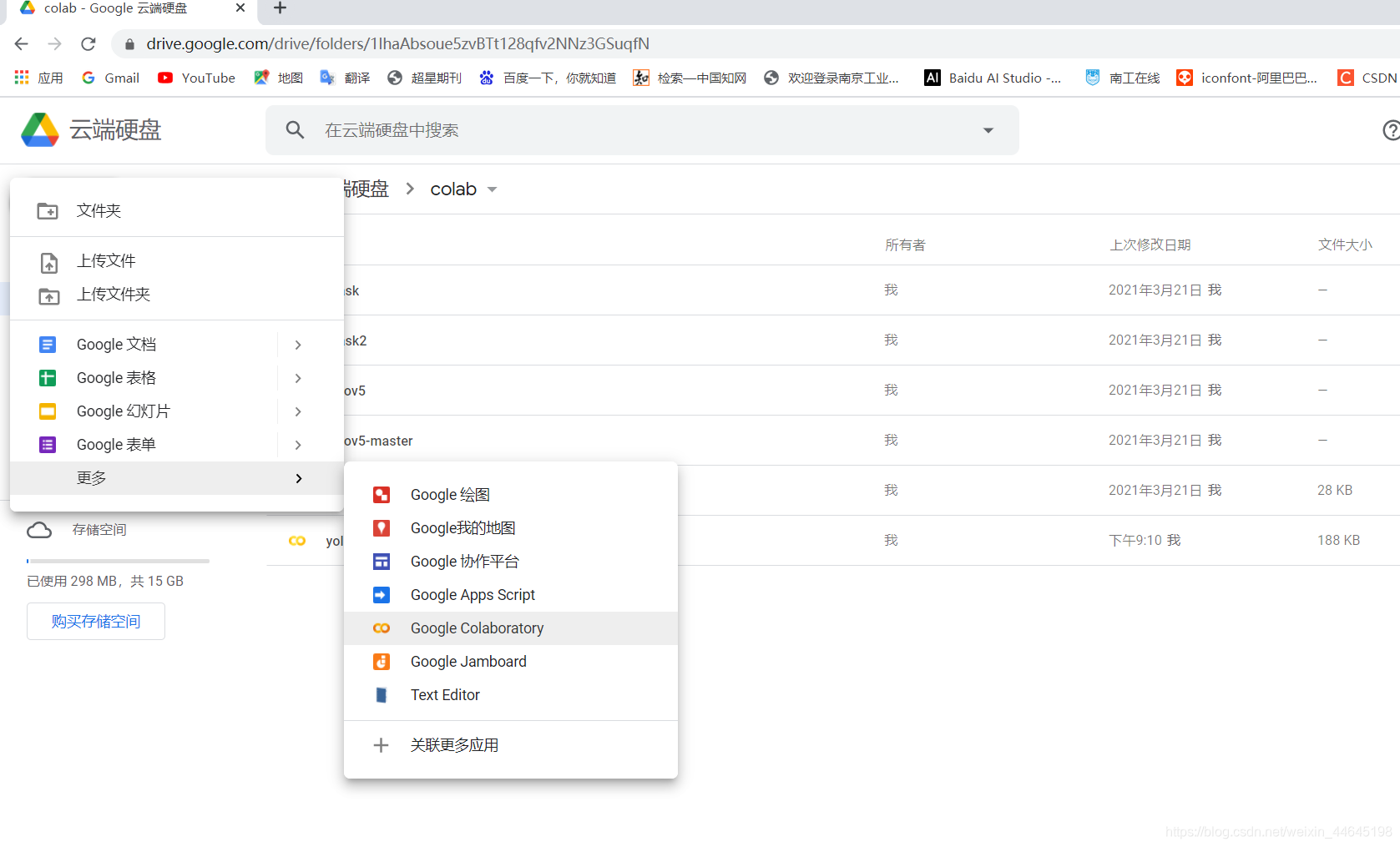Expand the Google 文档 submenu arrow
Viewport: 1400px width, 847px height.
(298, 345)
